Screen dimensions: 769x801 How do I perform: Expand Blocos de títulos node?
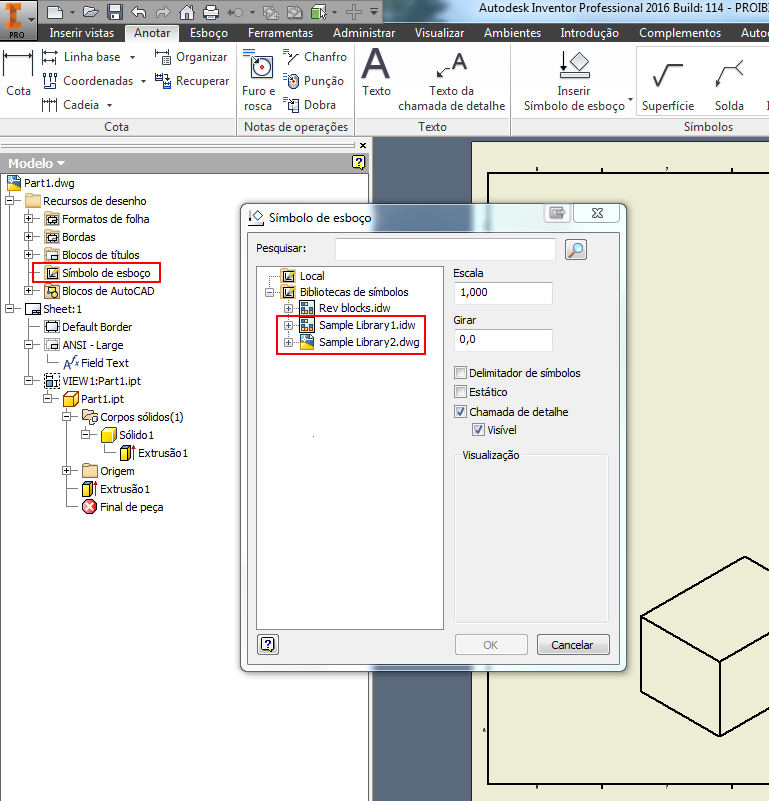[x=29, y=254]
